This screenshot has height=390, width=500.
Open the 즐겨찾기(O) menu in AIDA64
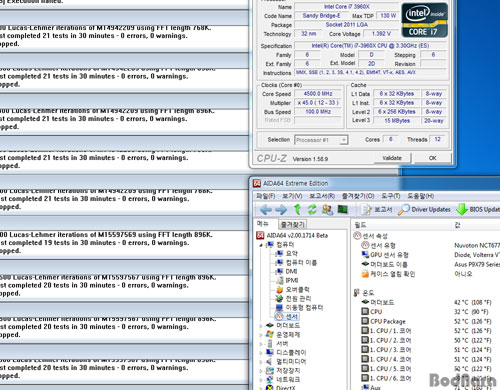[x=358, y=196]
